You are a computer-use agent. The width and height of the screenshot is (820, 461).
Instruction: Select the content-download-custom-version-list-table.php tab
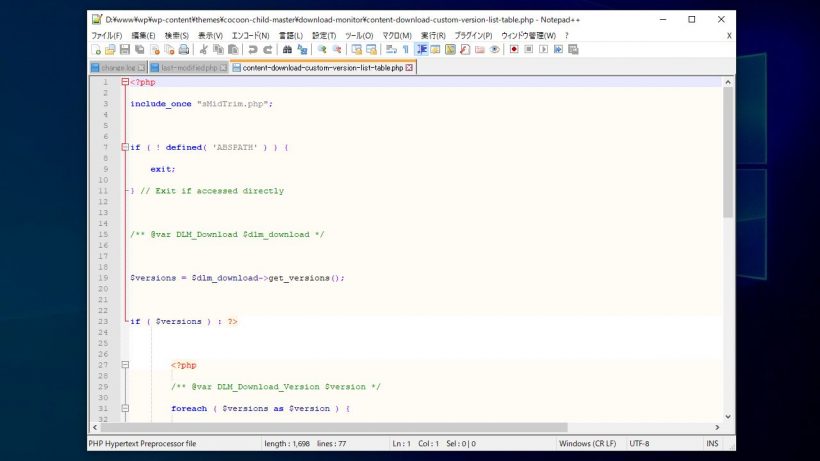click(x=323, y=68)
